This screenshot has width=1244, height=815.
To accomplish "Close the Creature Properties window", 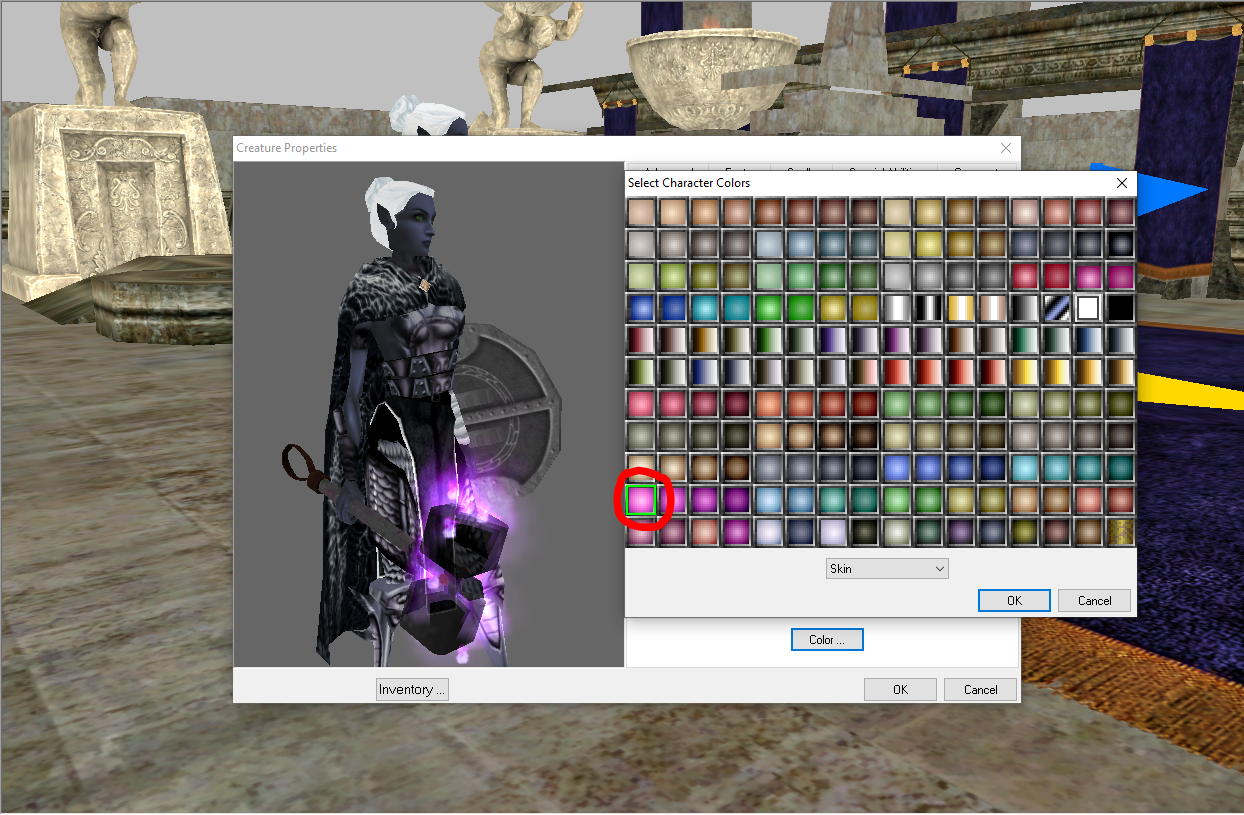I will (1006, 148).
